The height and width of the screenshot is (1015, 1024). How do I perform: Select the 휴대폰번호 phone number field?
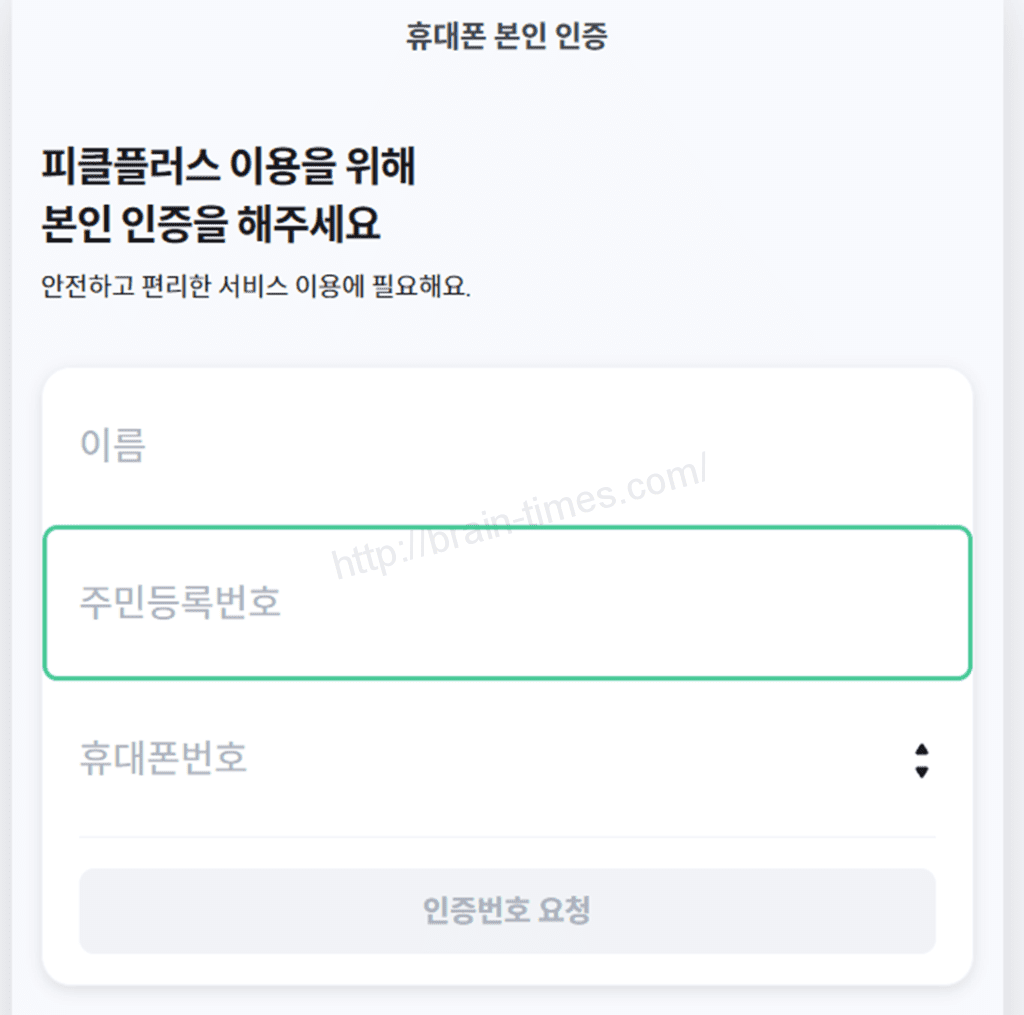[480, 760]
